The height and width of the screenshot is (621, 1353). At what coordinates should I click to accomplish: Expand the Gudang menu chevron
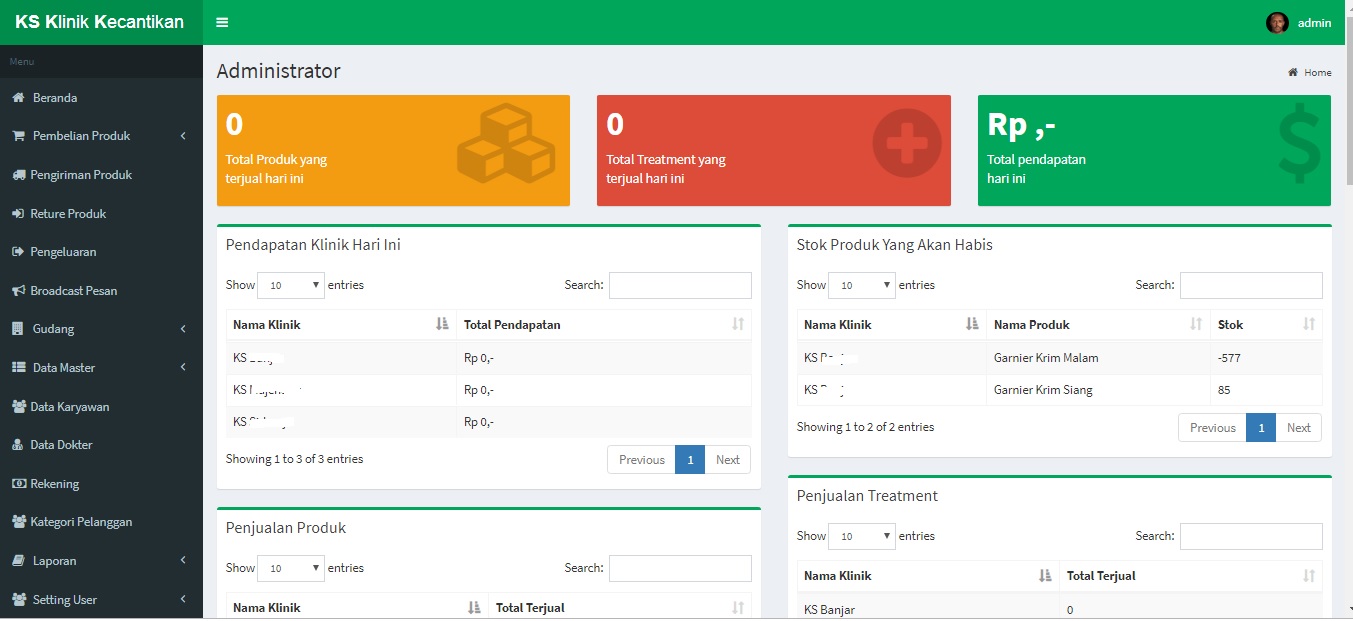pos(183,329)
